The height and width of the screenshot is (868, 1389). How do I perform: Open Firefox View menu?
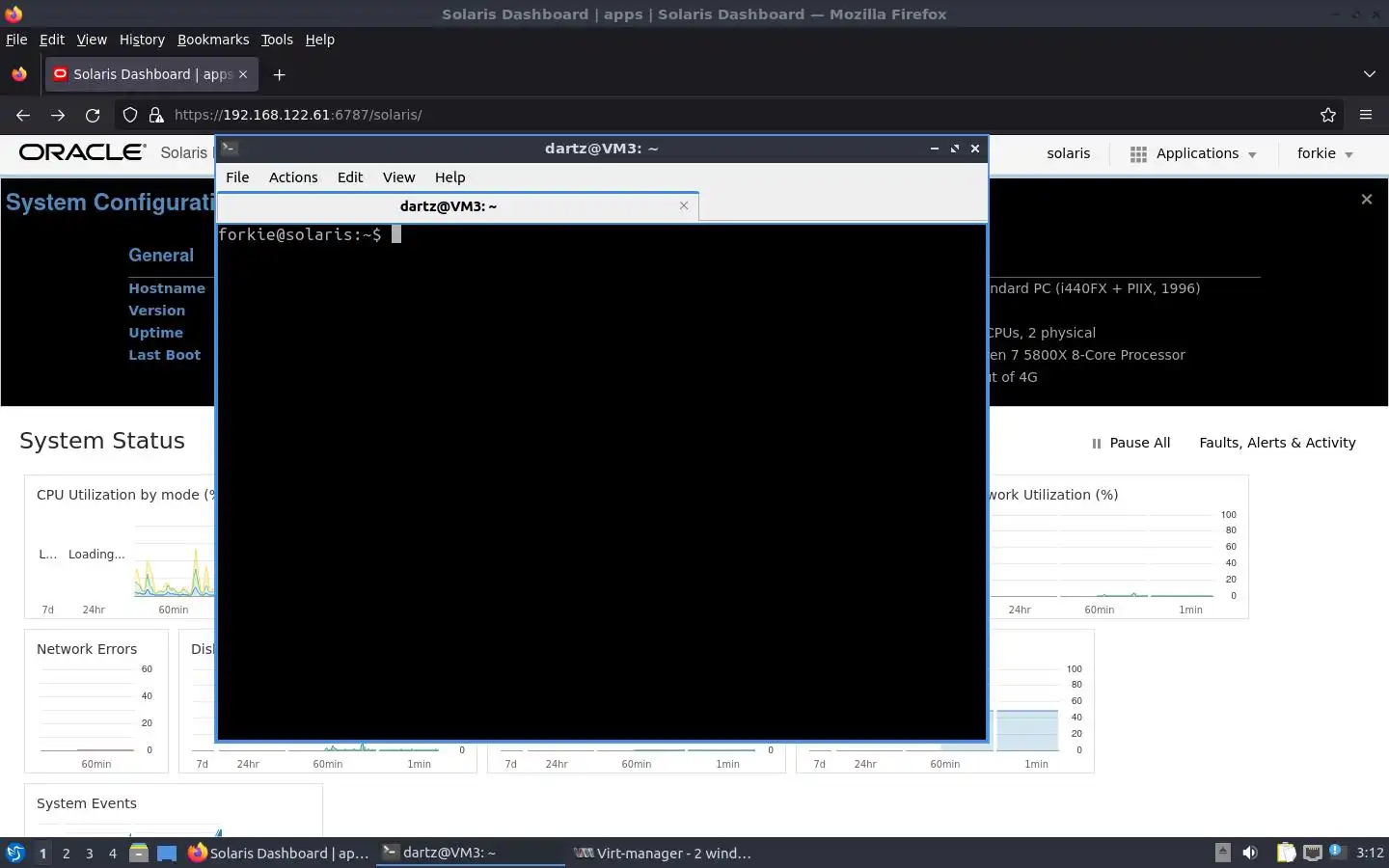(x=92, y=40)
